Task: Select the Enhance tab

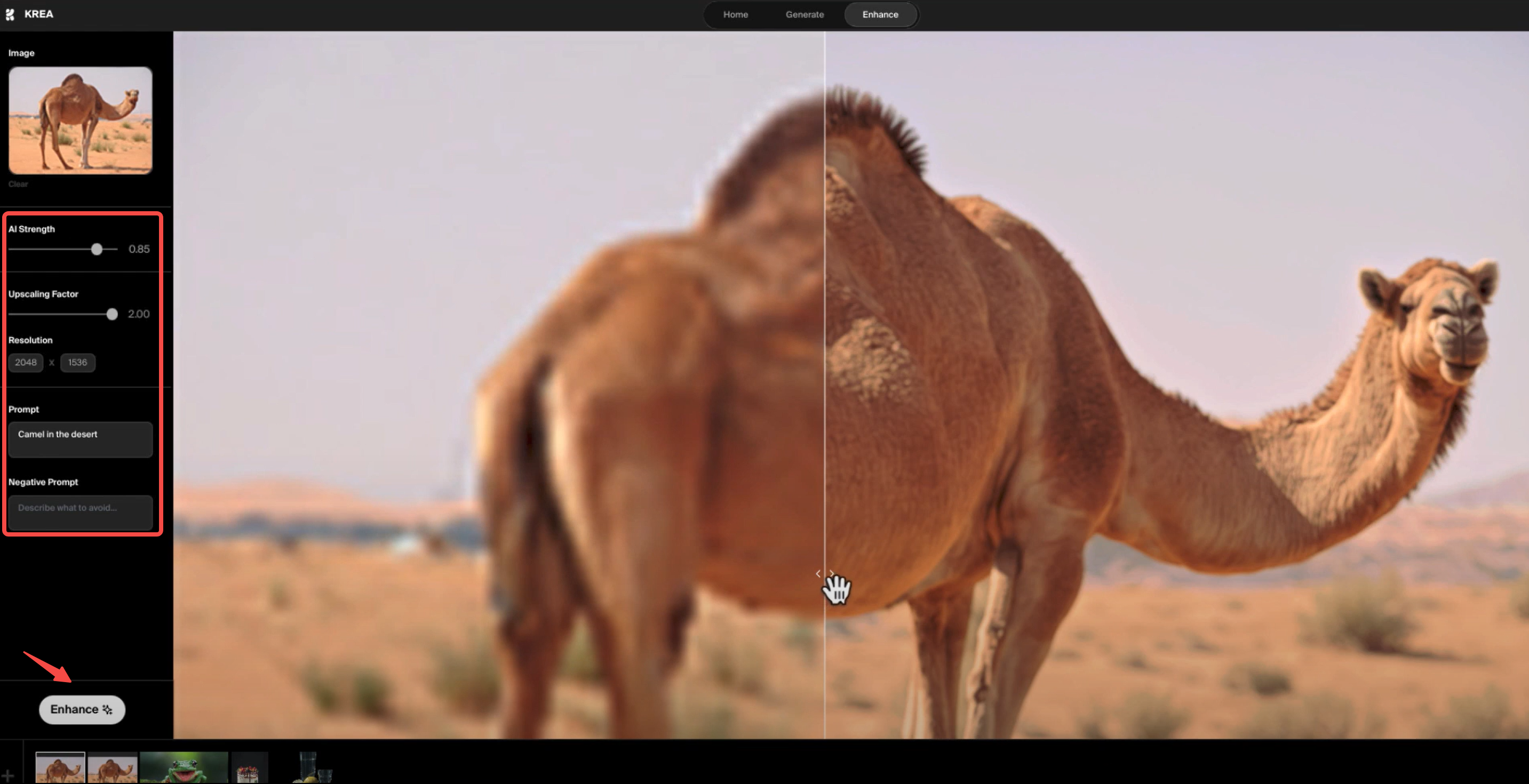Action: pyautogui.click(x=880, y=14)
